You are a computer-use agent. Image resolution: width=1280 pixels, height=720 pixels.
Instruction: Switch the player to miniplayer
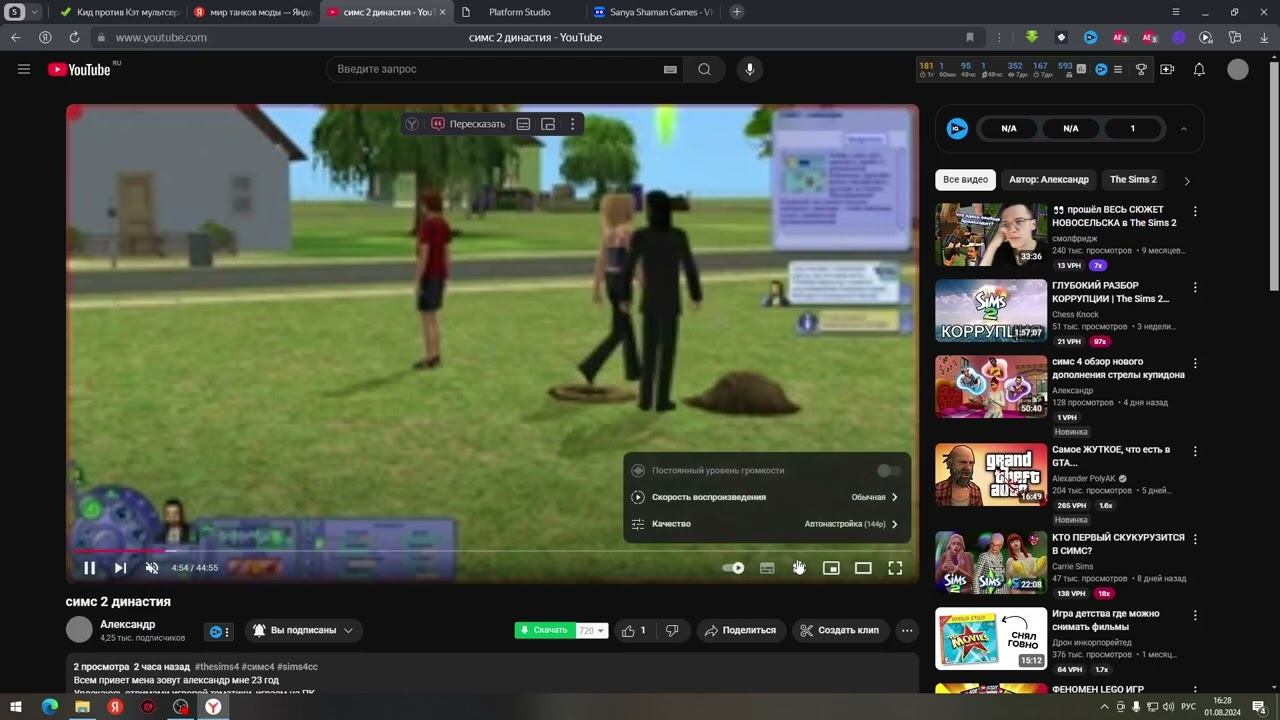(x=831, y=568)
